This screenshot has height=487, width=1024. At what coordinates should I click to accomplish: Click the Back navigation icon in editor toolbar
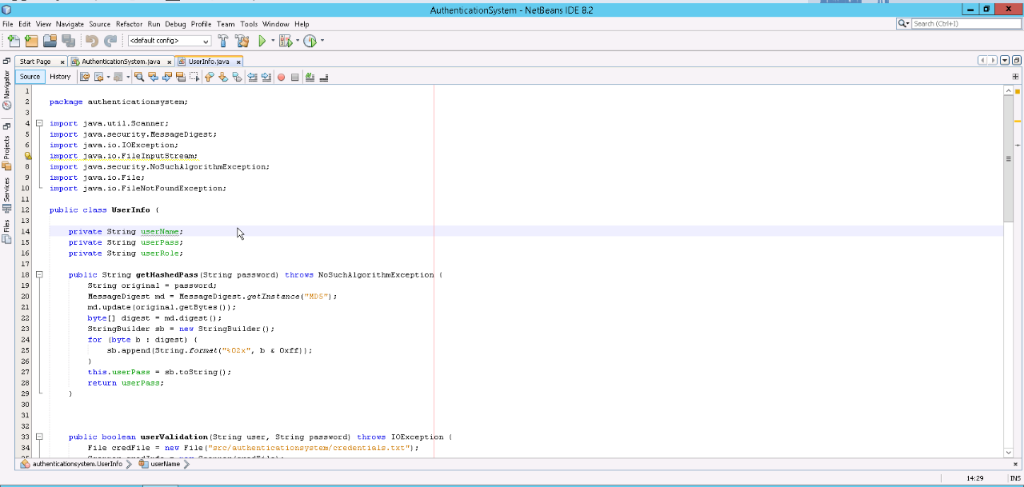point(99,77)
